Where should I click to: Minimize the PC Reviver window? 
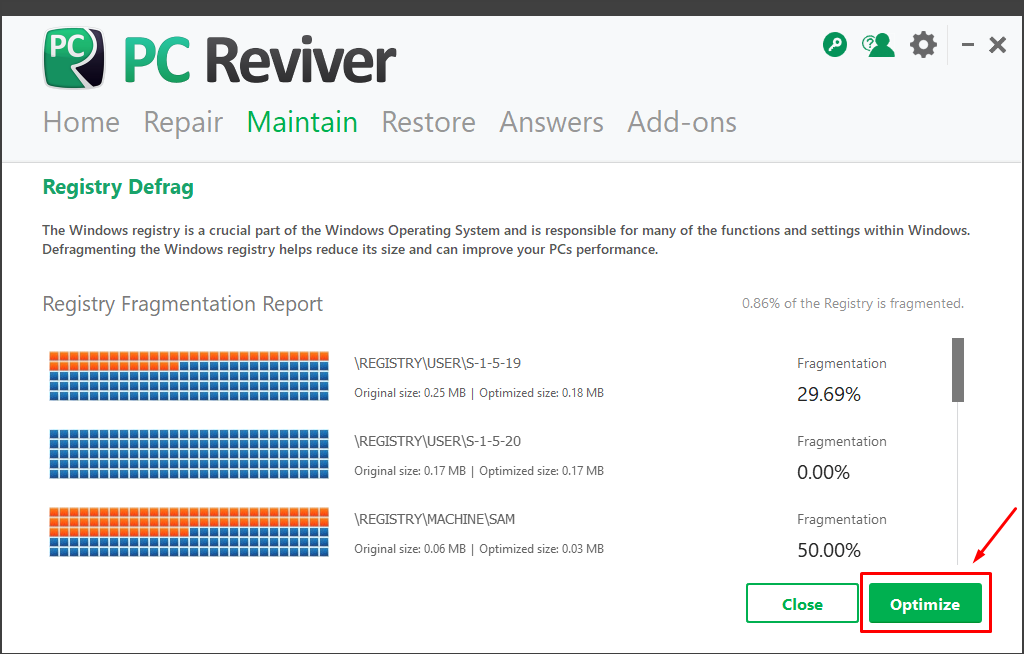968,45
